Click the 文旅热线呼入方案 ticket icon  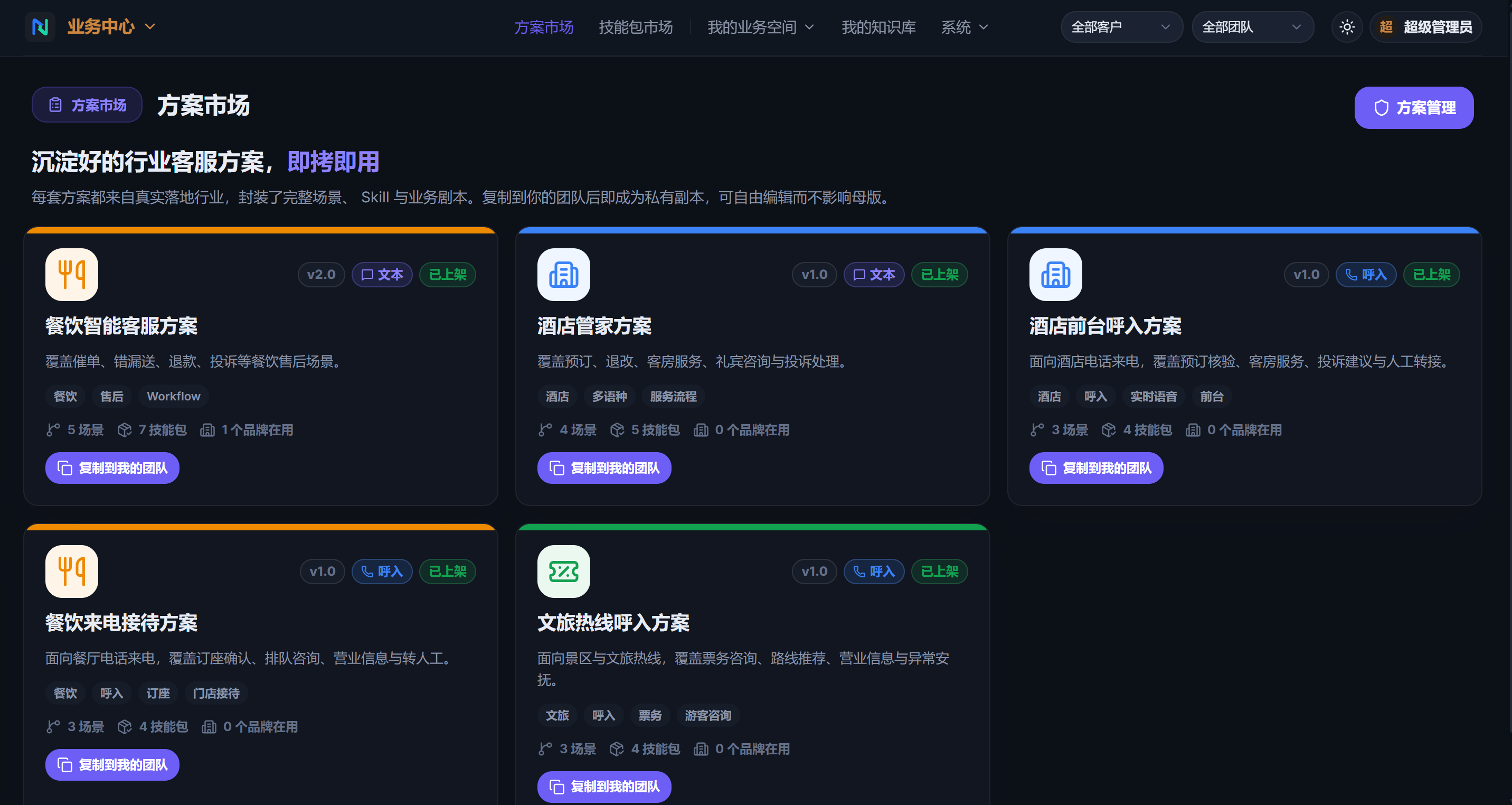pyautogui.click(x=563, y=572)
